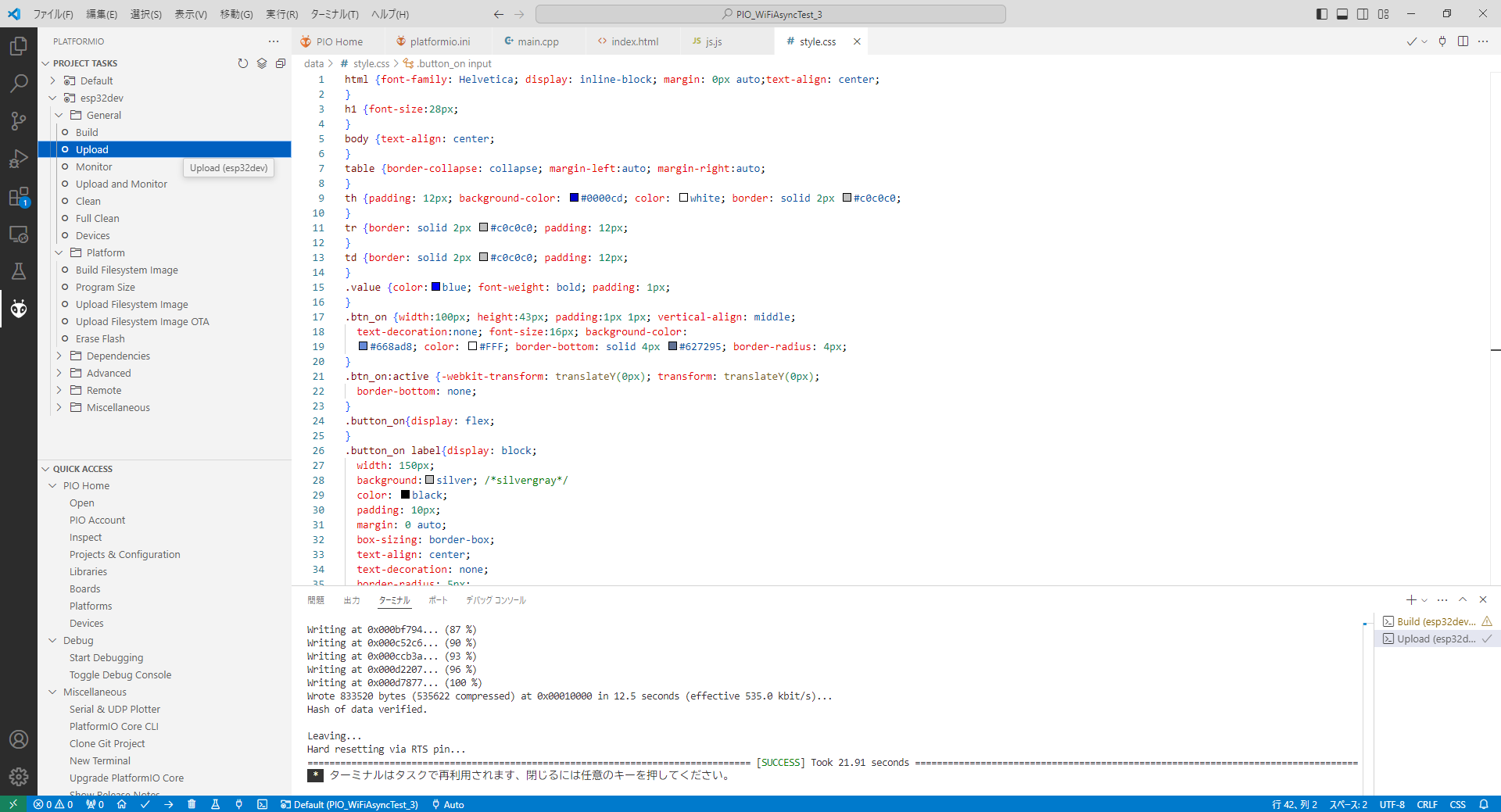Click the plug serial monitor icon in editor toolbar
The image size is (1501, 812).
click(1442, 41)
